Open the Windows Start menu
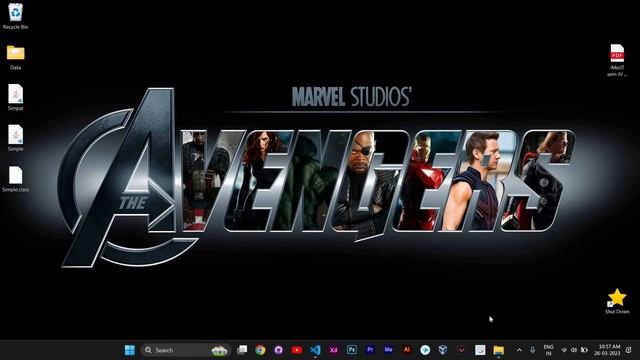The image size is (640, 360). [x=130, y=350]
